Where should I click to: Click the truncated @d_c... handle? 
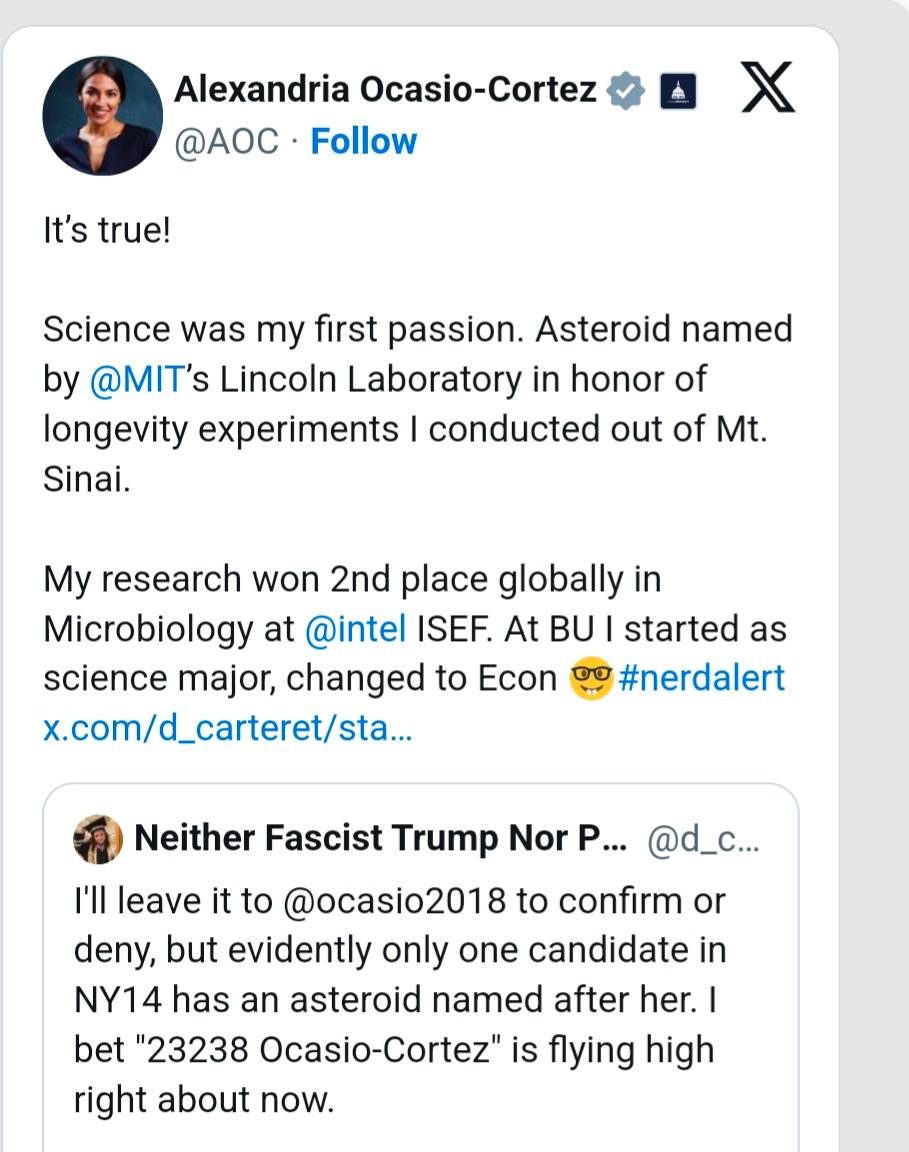pyautogui.click(x=703, y=840)
